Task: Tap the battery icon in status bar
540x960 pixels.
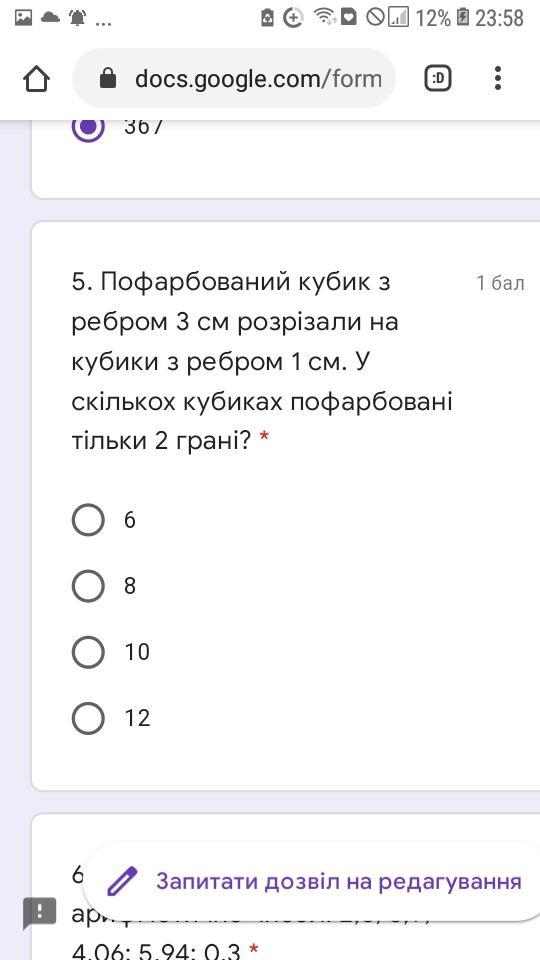Action: coord(463,18)
